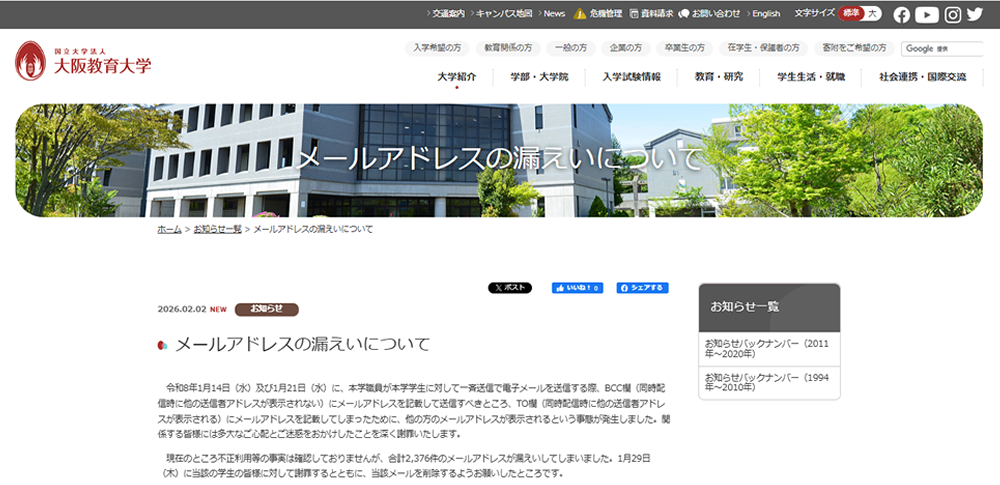
Task: Open the Twitter bird icon
Action: [x=975, y=14]
